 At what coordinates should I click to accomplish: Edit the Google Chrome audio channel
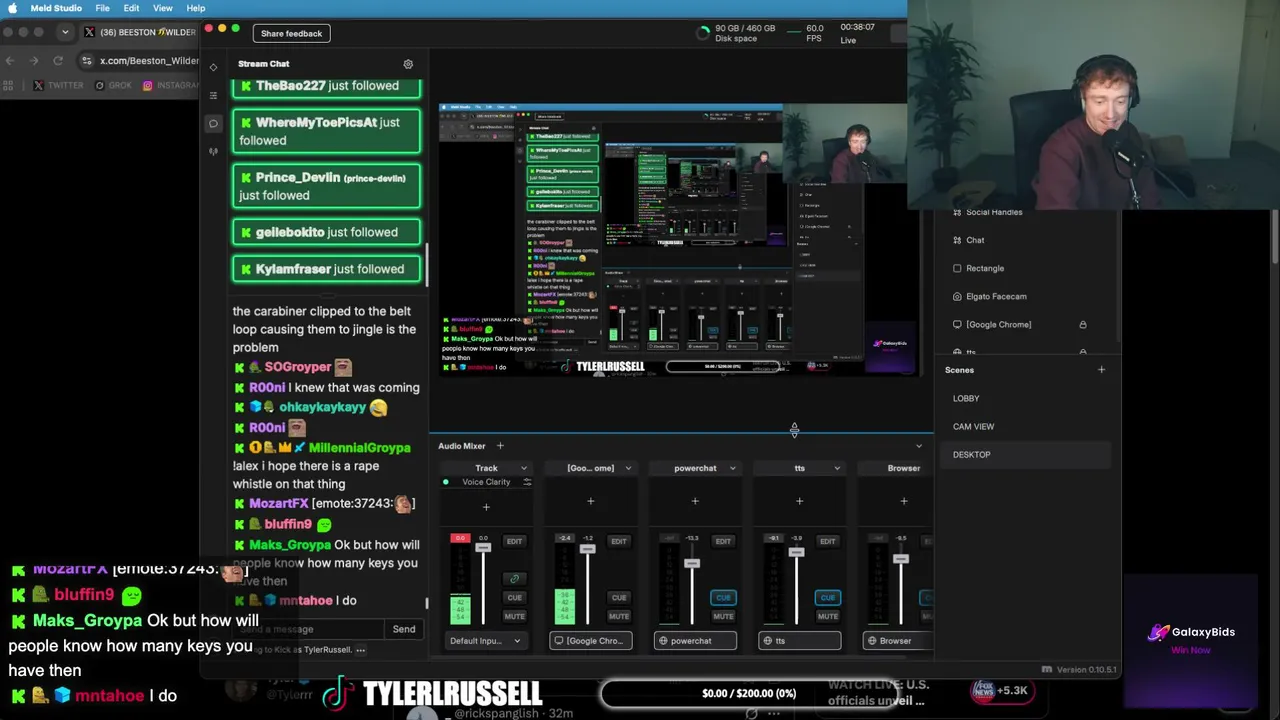coord(619,541)
